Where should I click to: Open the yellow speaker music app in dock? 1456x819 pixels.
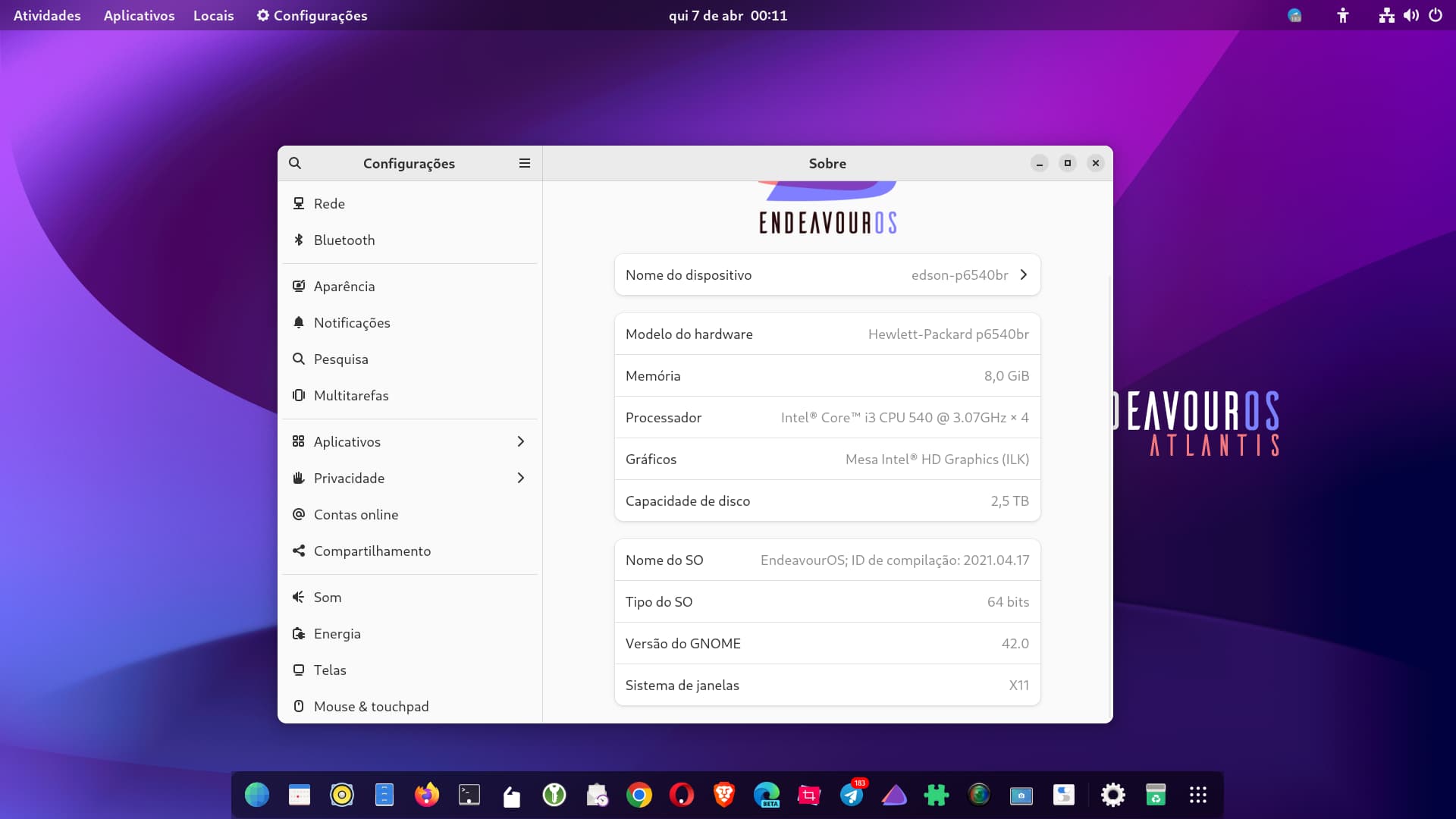point(342,795)
